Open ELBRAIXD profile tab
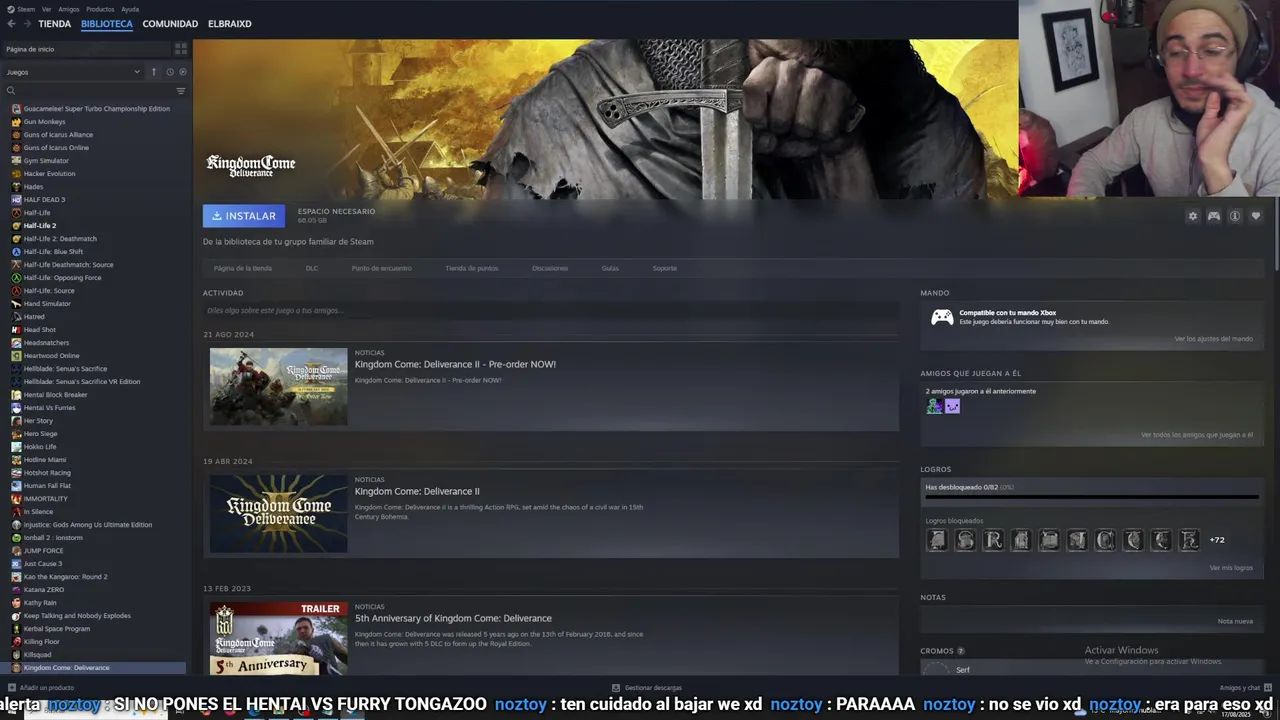1280x720 pixels. 229,23
